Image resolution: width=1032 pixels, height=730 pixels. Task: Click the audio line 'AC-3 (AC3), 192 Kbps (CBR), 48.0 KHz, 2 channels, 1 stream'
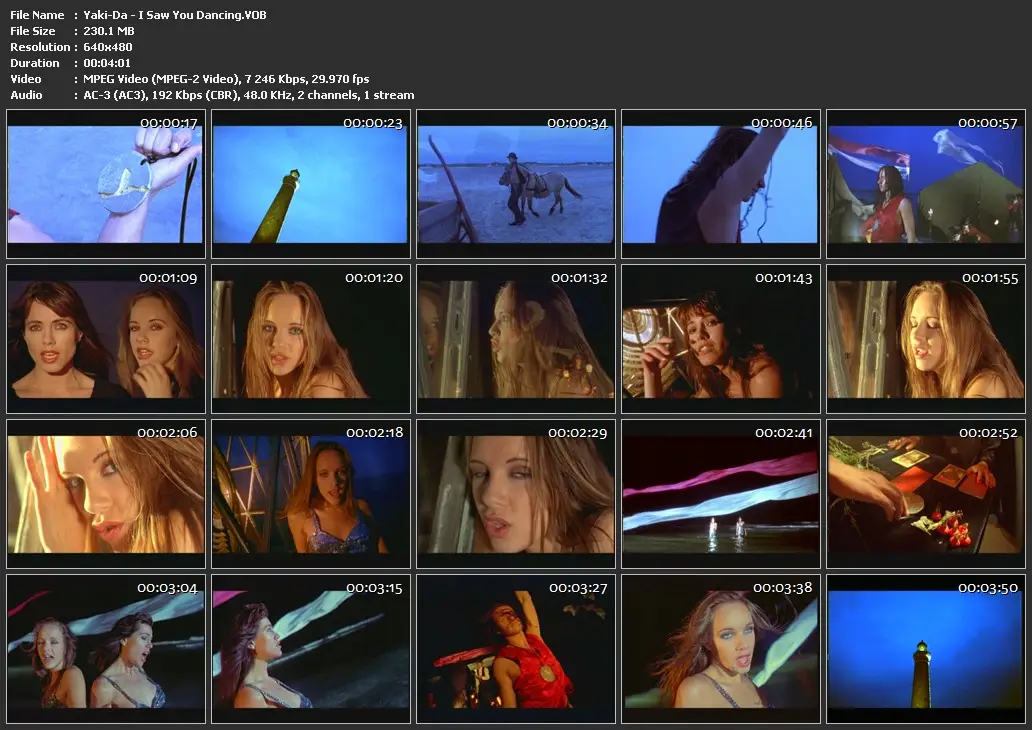coord(249,95)
